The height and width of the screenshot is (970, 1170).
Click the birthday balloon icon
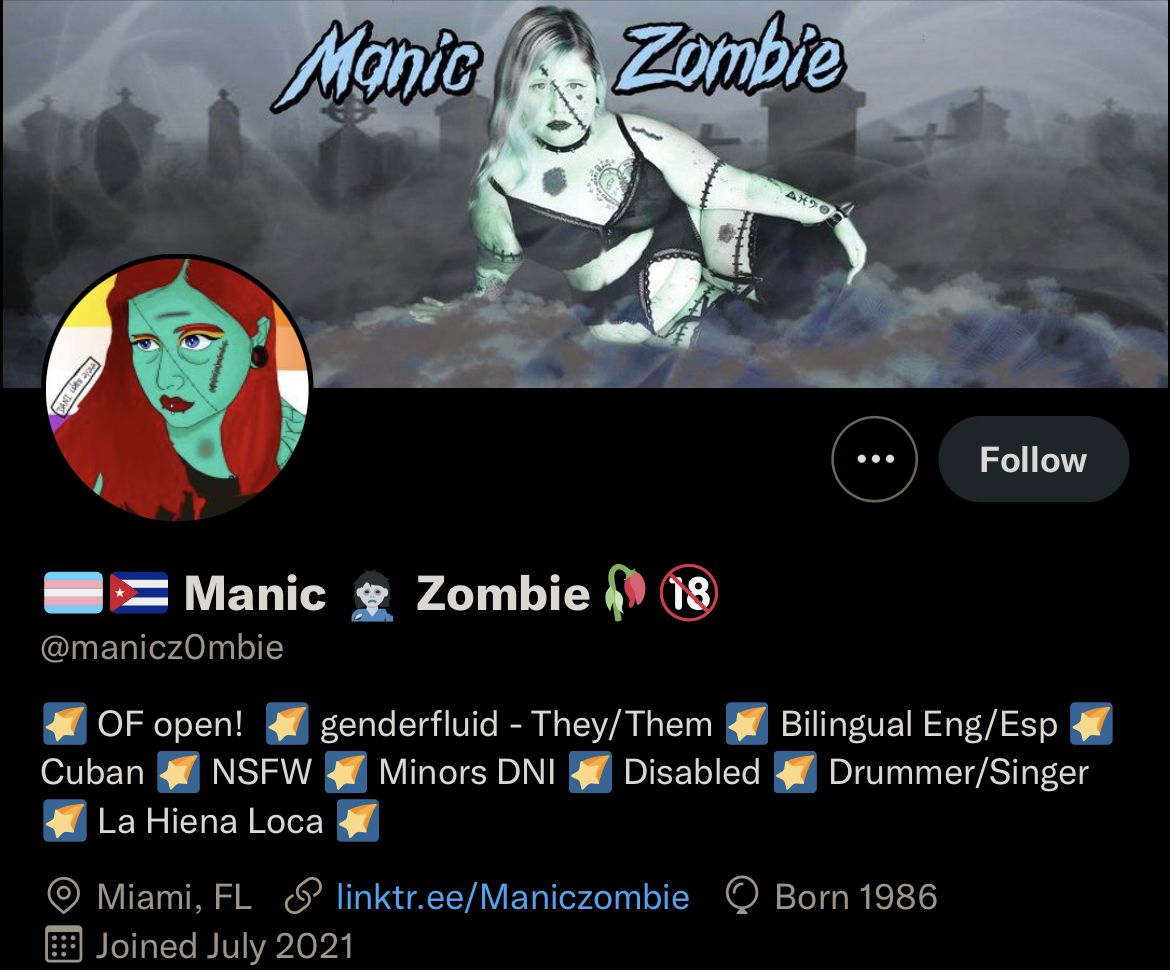742,896
